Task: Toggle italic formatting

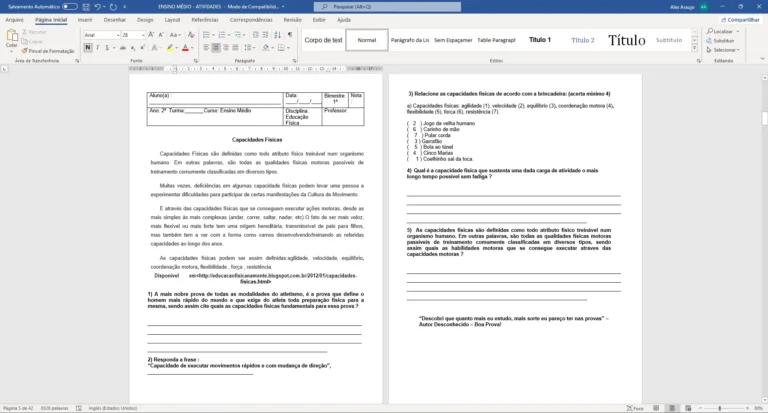Action: [x=97, y=48]
